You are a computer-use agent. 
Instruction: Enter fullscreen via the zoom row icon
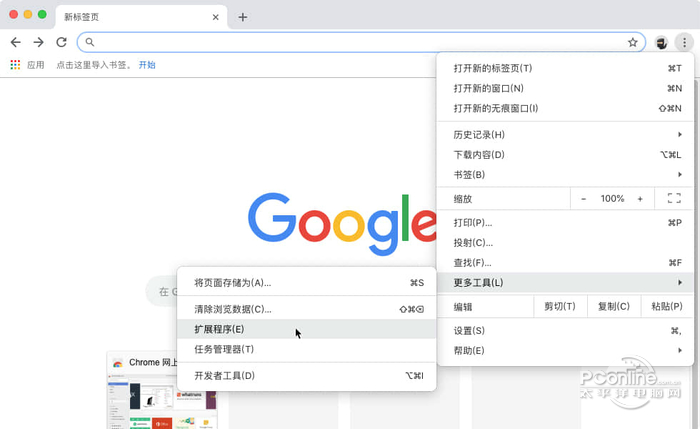674,198
